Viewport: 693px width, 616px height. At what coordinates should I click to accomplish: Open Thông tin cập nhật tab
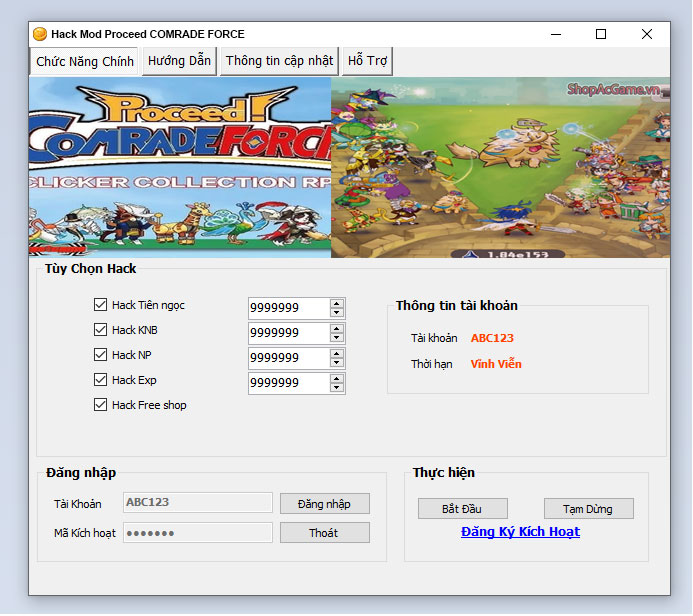tap(279, 61)
